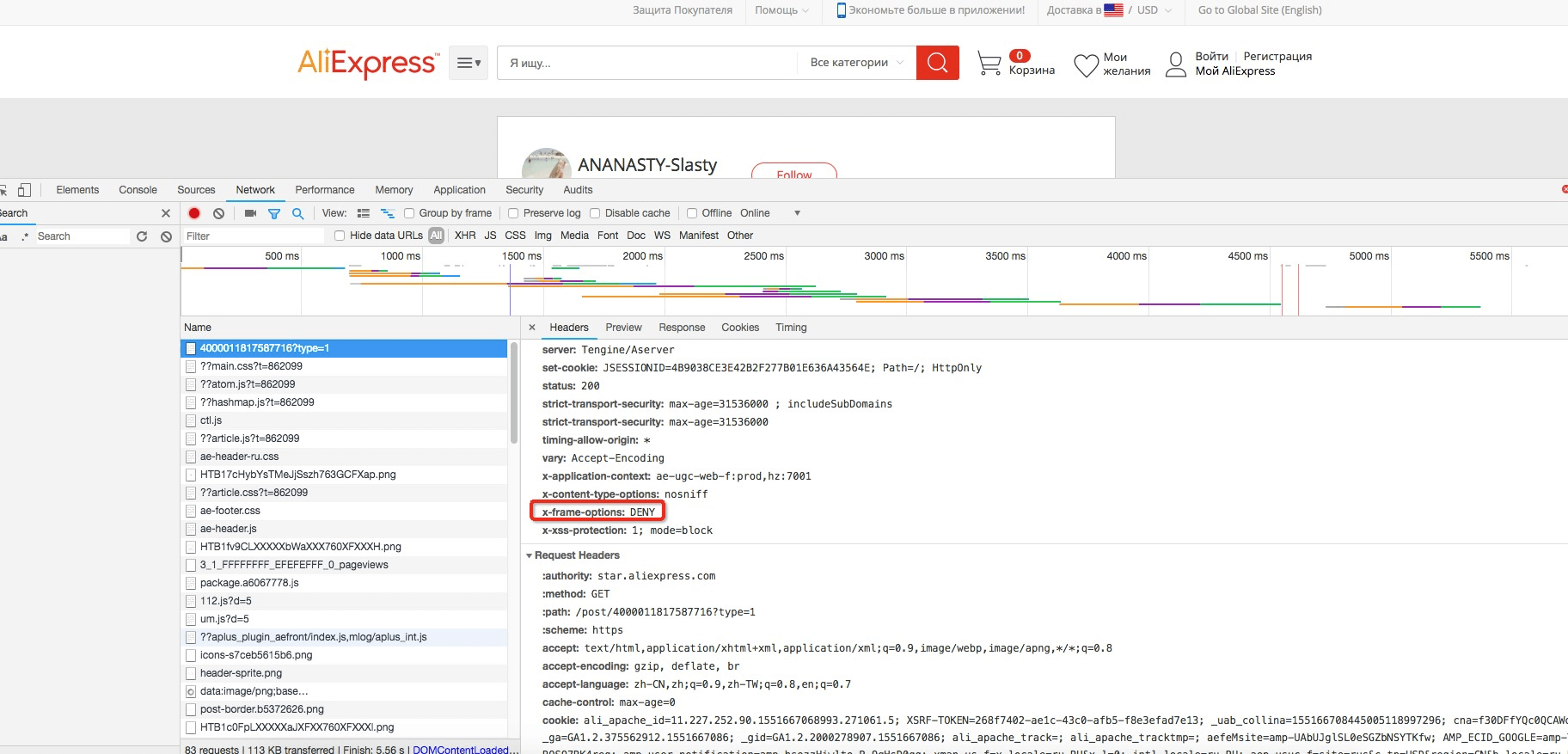Filter requests by XHR type

click(465, 236)
